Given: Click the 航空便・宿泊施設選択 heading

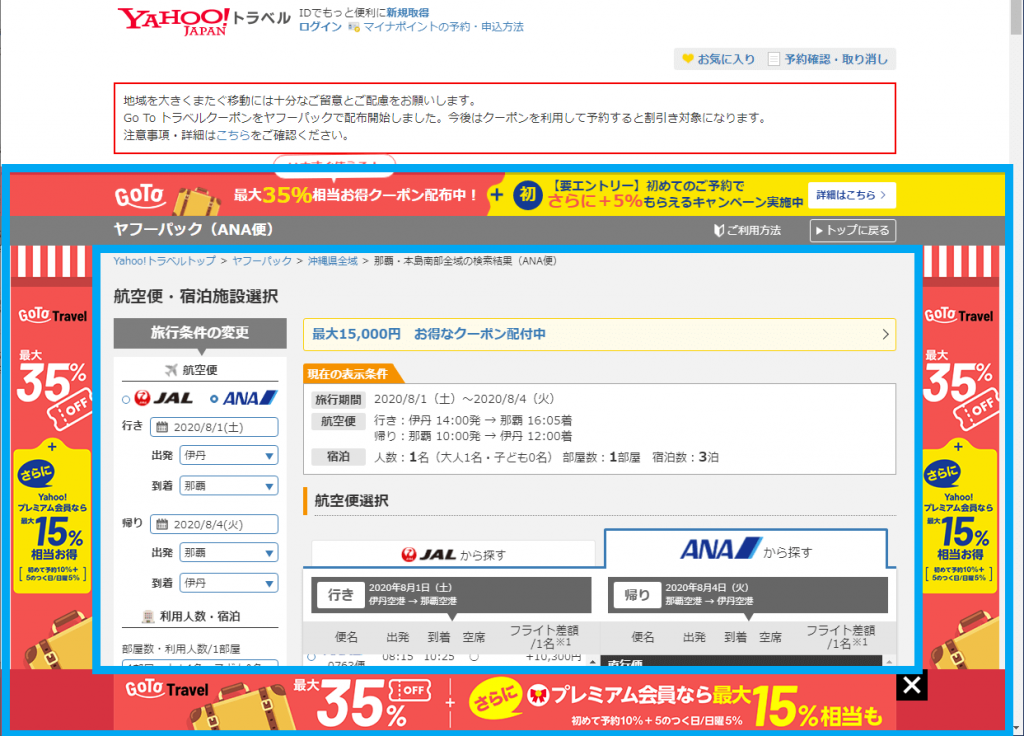Looking at the screenshot, I should 196,296.
